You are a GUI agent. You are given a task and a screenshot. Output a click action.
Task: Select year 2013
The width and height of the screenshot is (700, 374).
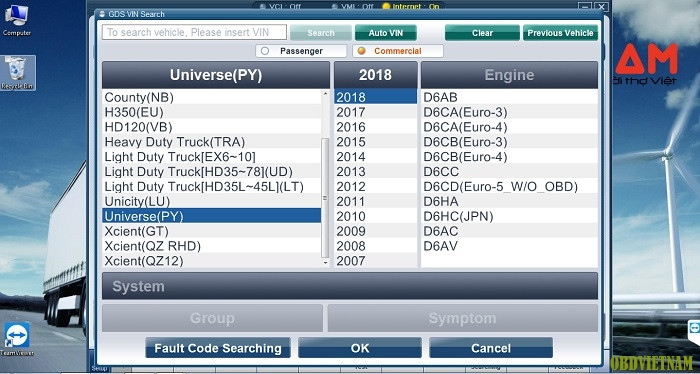(375, 171)
